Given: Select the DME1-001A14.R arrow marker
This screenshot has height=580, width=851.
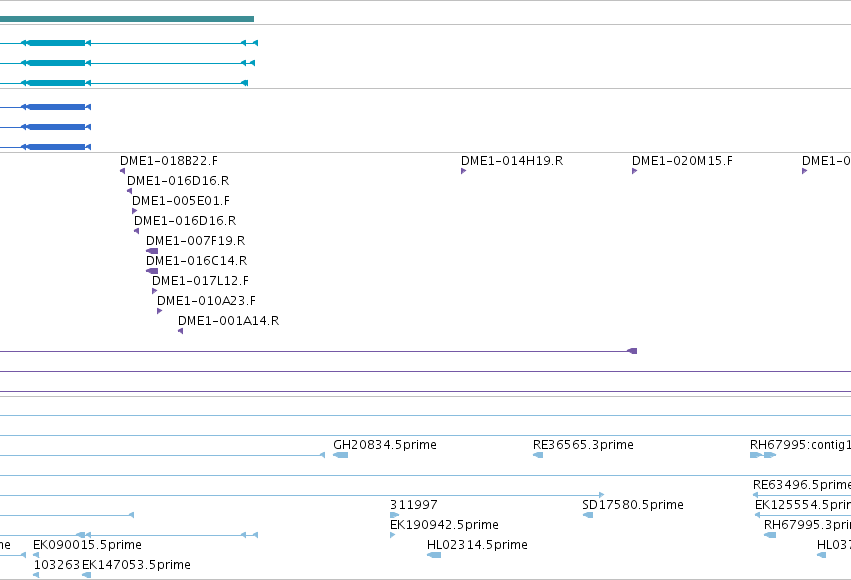Looking at the screenshot, I should click(181, 331).
